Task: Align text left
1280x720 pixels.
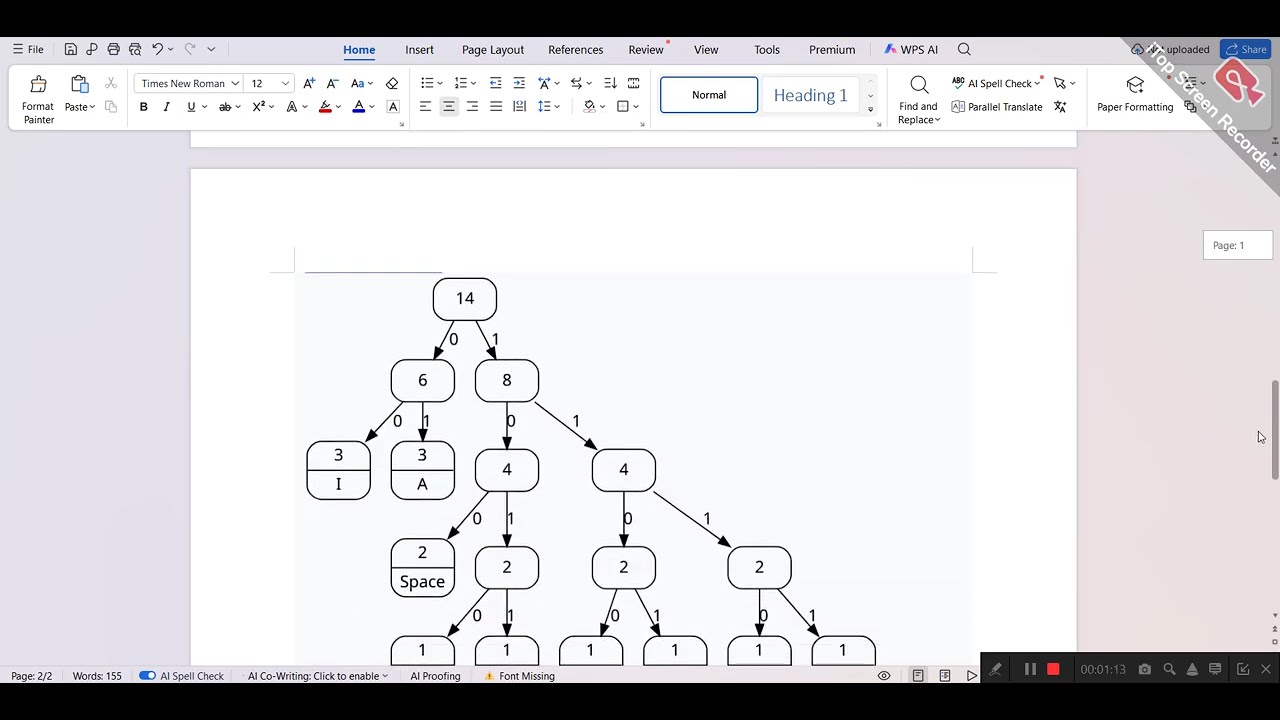Action: (425, 106)
